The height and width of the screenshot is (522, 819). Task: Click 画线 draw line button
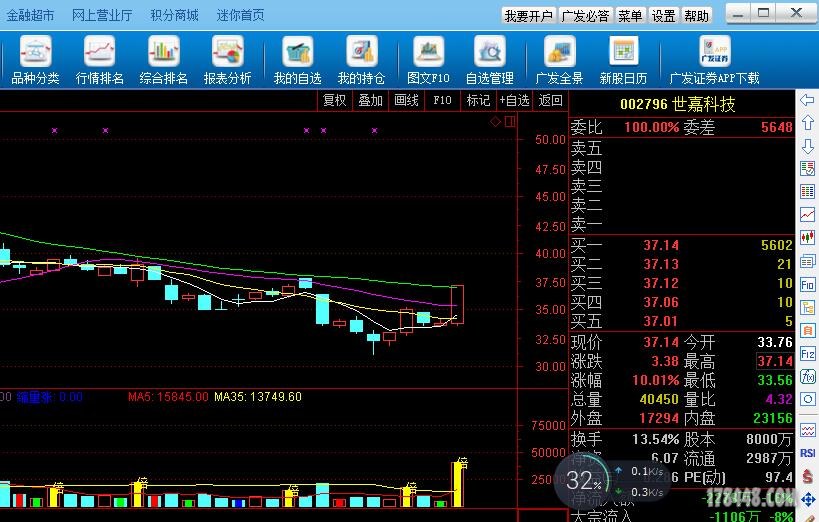point(406,100)
